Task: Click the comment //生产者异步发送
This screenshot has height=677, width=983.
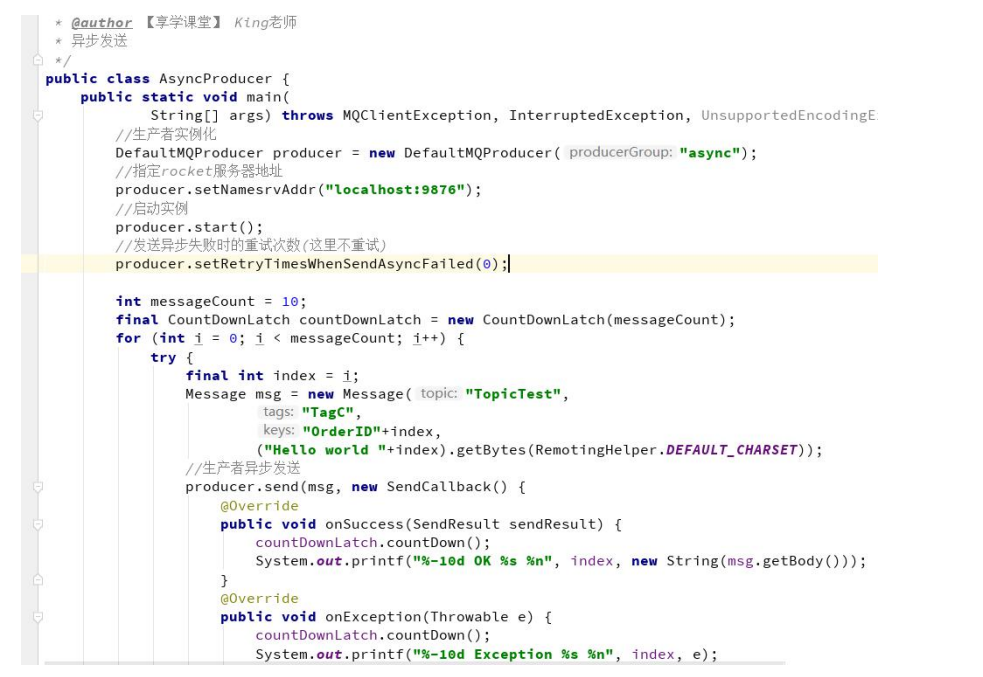Action: click(x=243, y=468)
